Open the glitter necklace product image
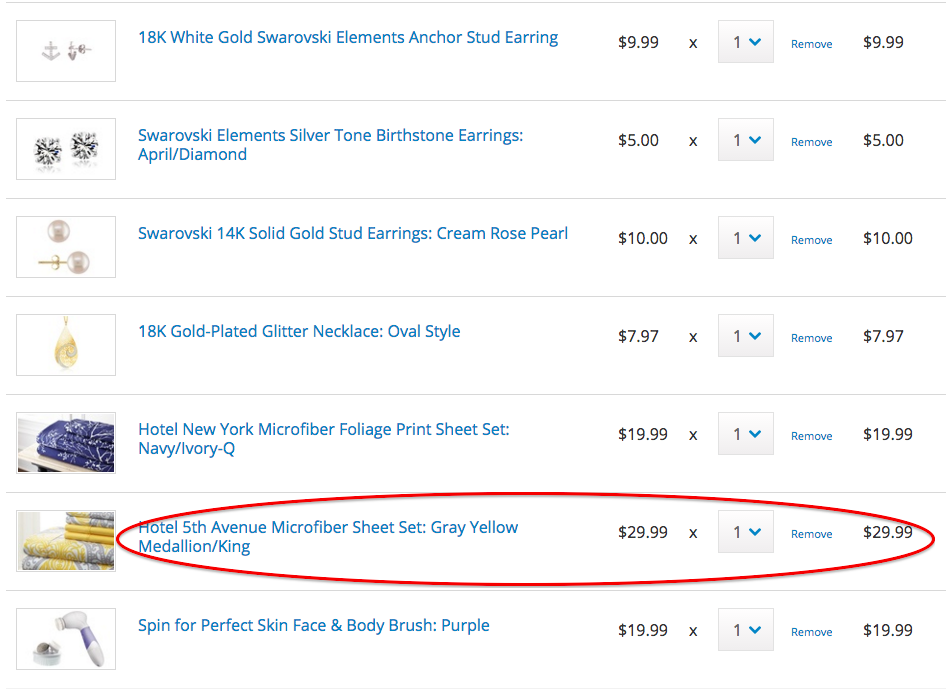946x689 pixels. coord(66,345)
